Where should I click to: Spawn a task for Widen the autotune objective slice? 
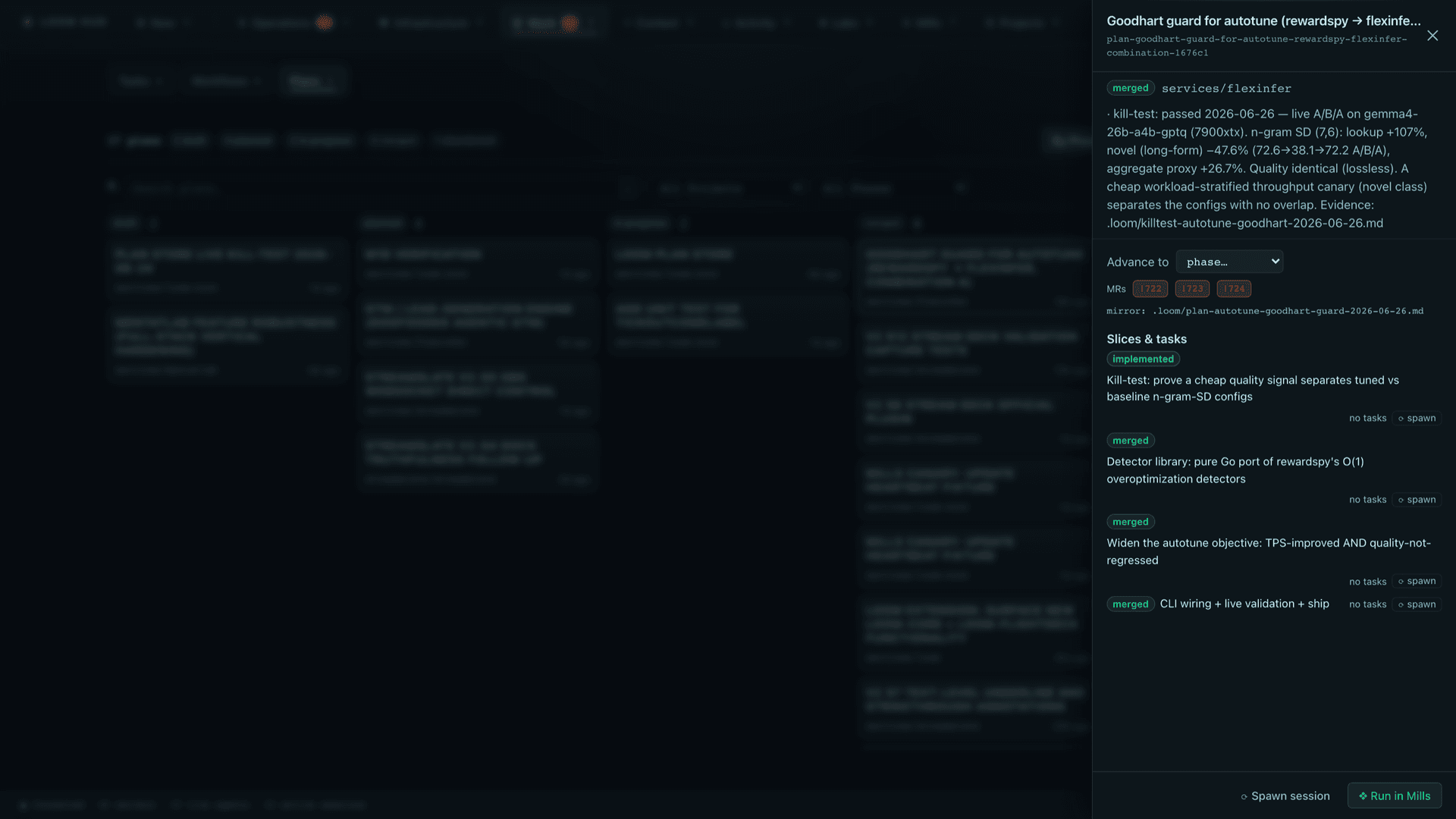(1417, 582)
